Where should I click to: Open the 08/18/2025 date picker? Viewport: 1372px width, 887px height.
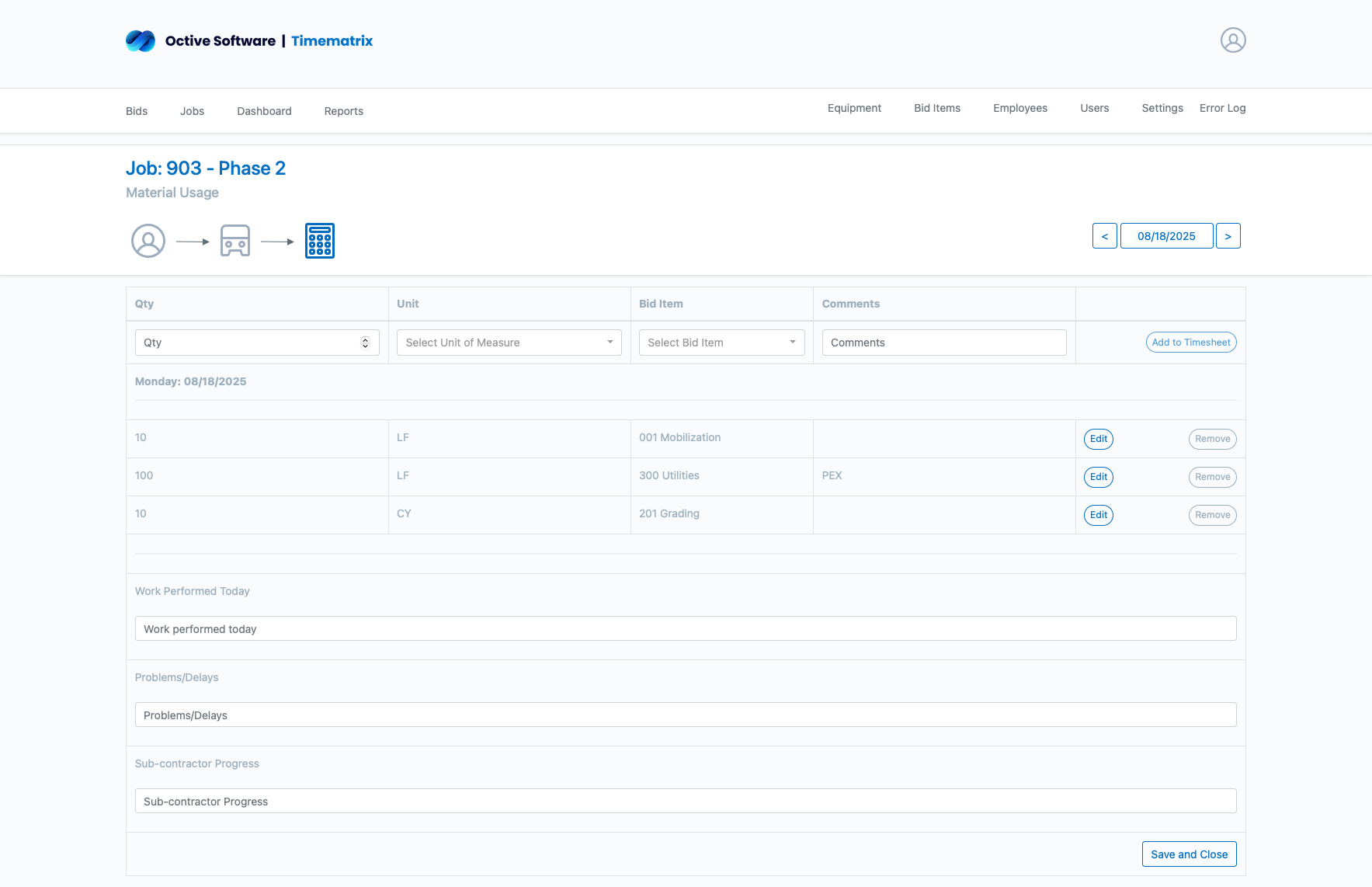pyautogui.click(x=1166, y=236)
